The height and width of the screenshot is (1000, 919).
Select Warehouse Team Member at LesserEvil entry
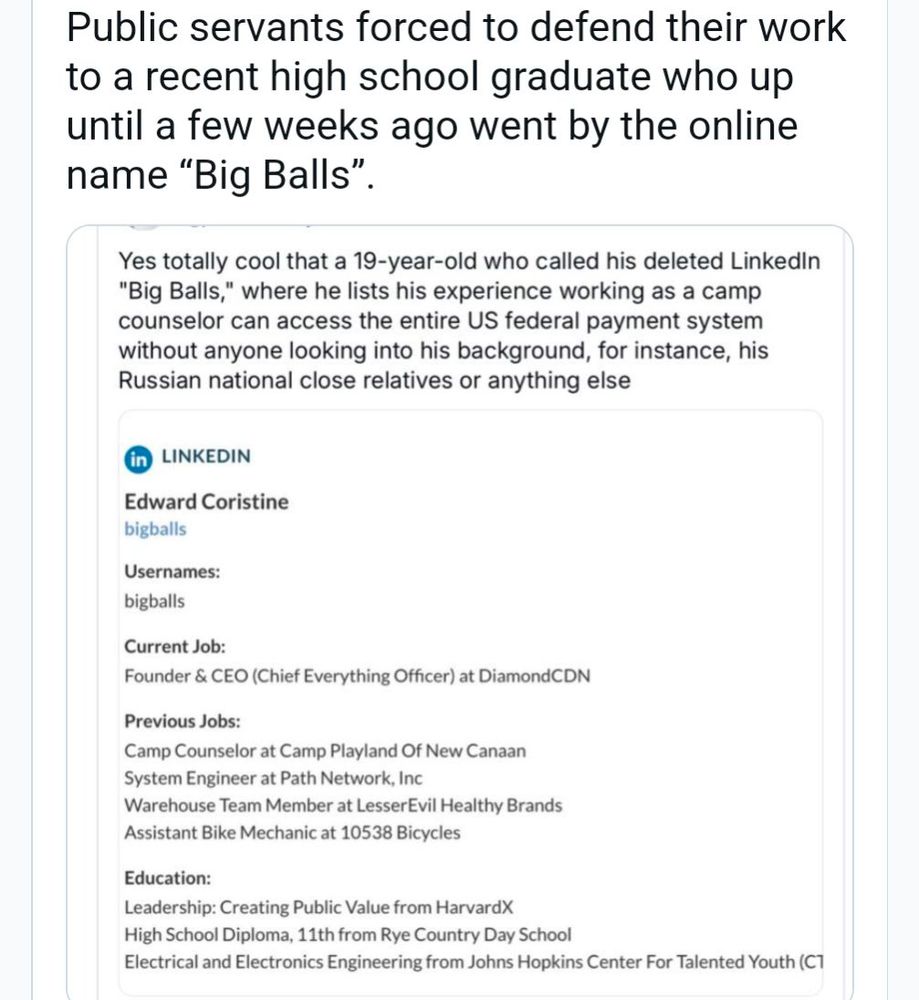(343, 805)
